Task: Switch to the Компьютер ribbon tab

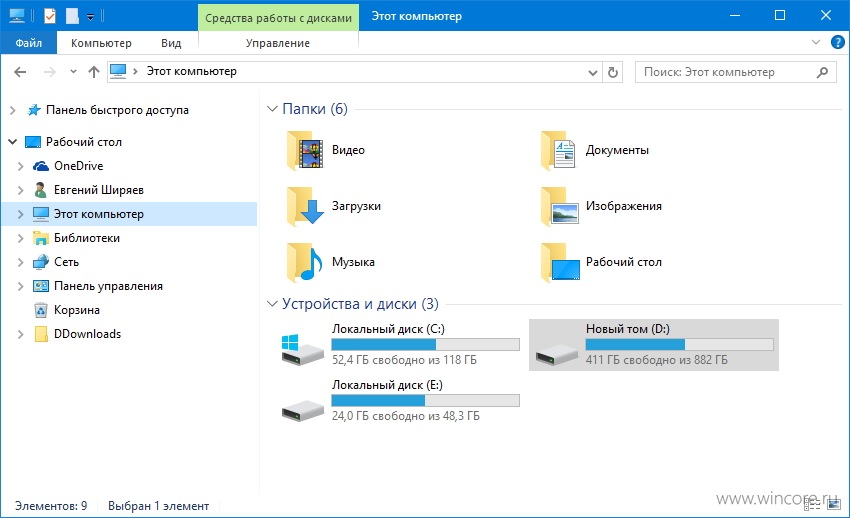Action: coord(101,43)
